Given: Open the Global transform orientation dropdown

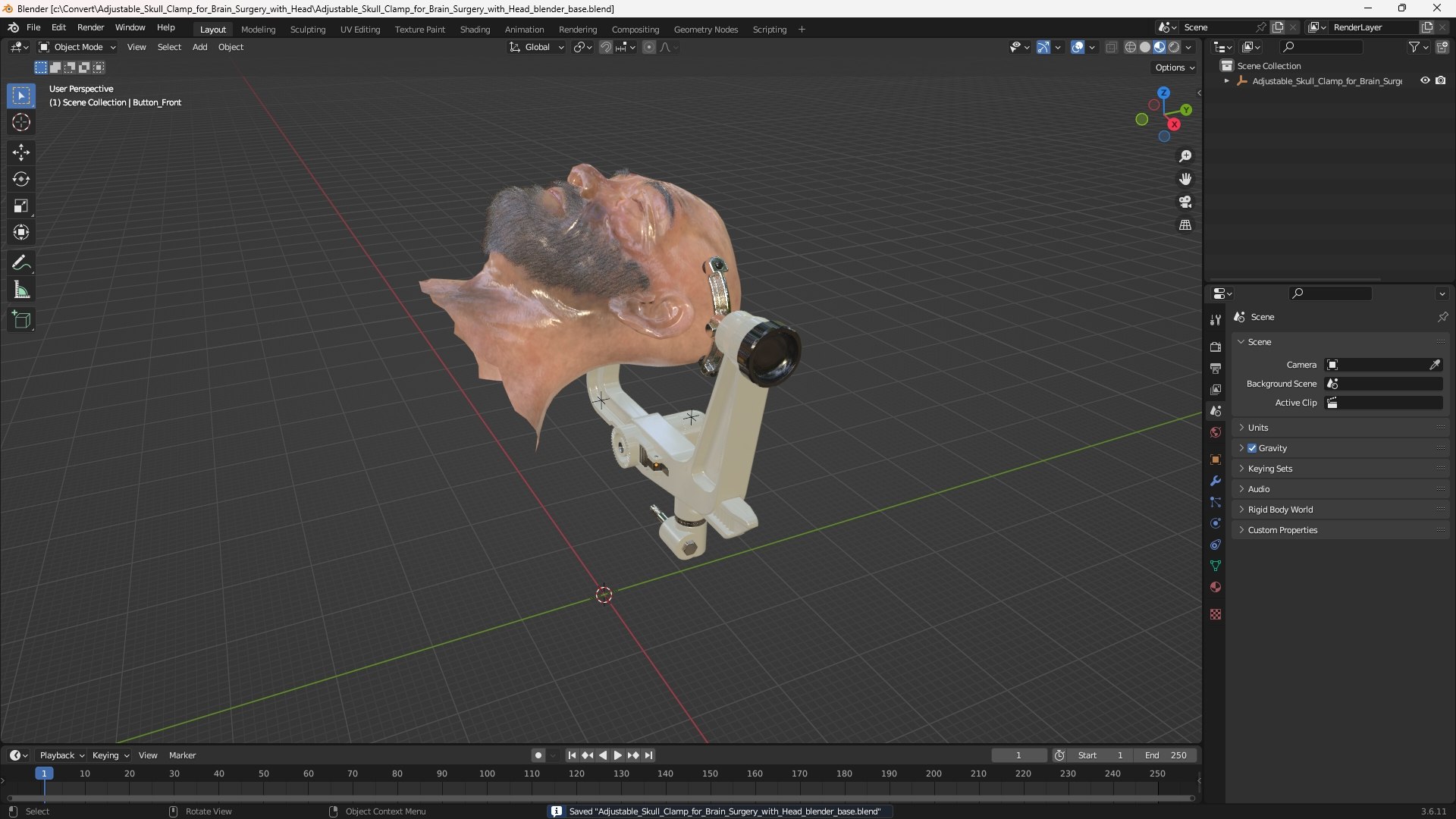Looking at the screenshot, I should (x=537, y=47).
